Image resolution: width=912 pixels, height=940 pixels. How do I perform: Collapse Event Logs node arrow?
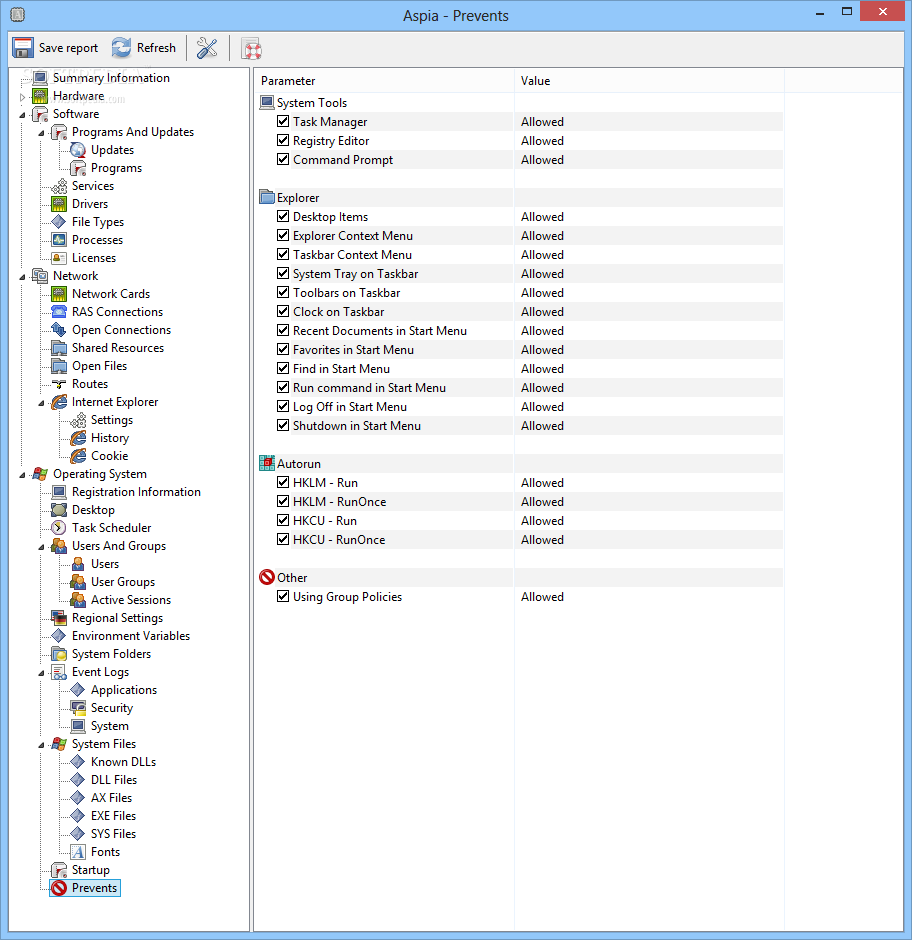pyautogui.click(x=41, y=673)
